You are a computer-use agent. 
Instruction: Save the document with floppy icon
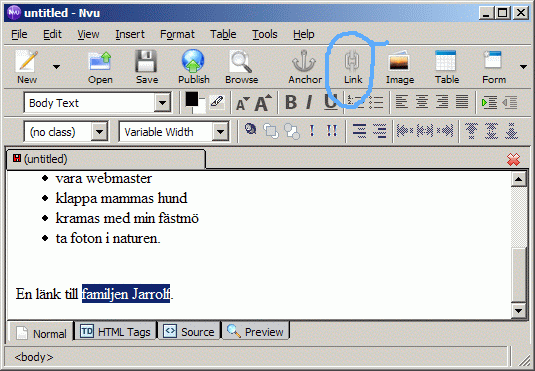tap(147, 67)
